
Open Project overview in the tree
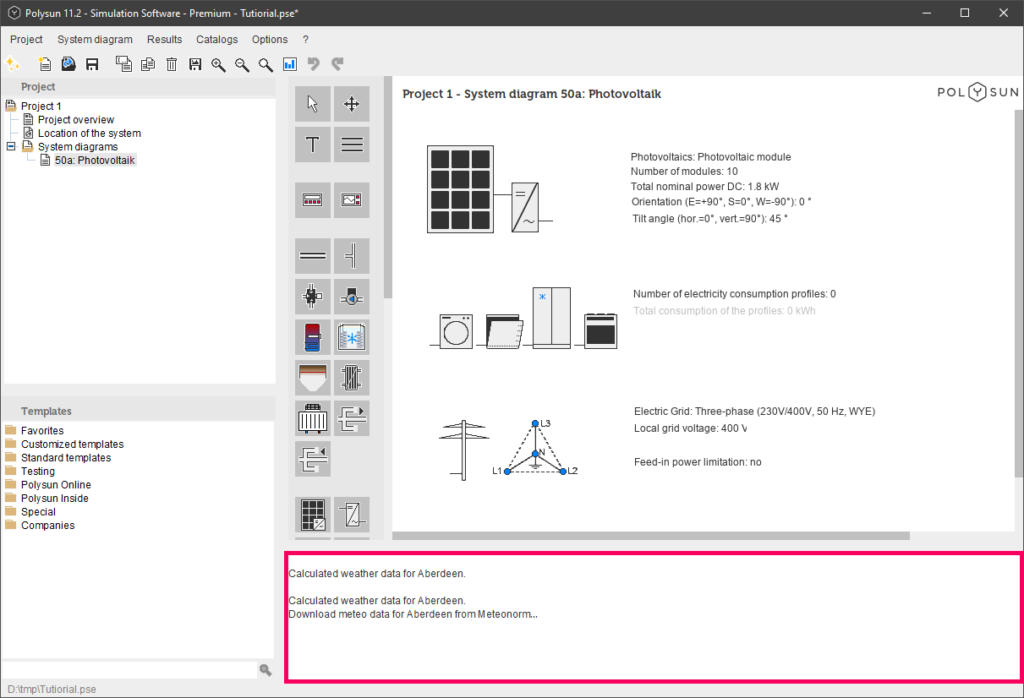tap(76, 120)
